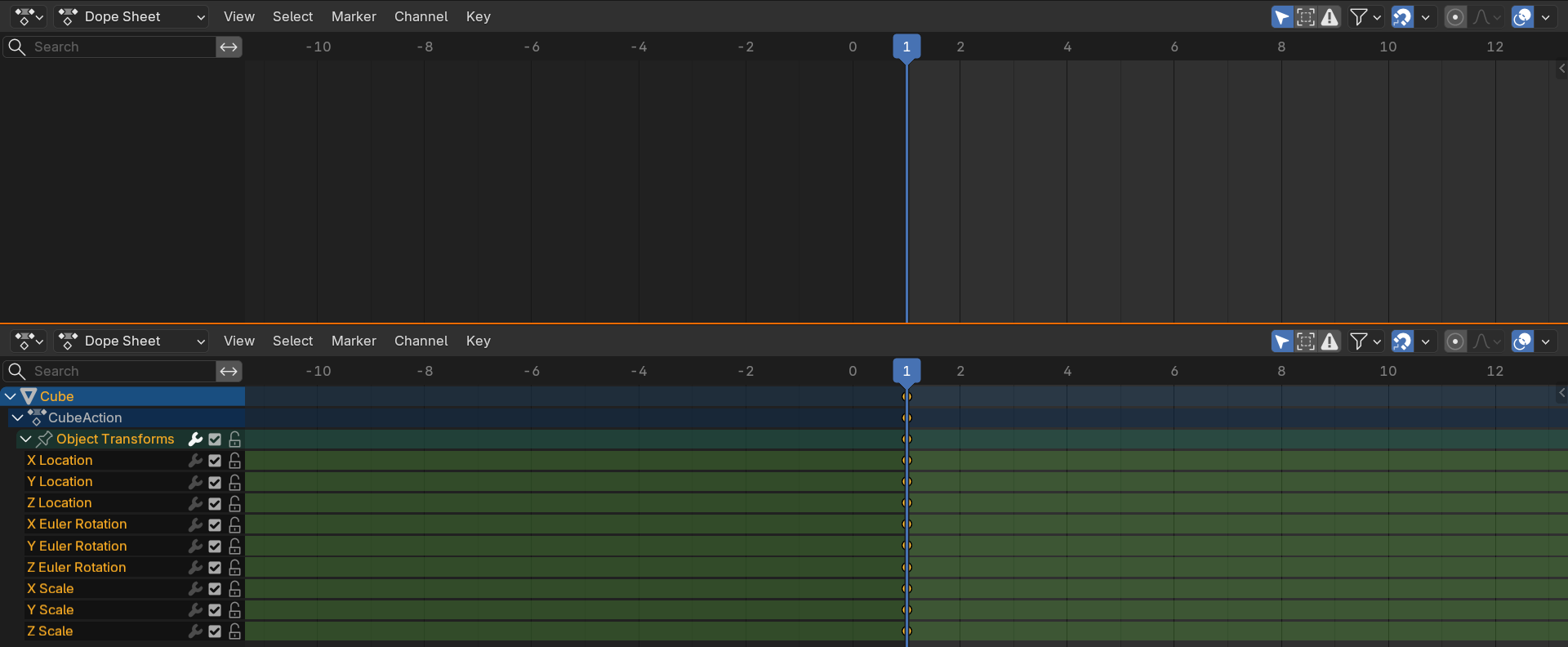Uncheck the Y Location channel checkbox
This screenshot has width=1568, height=647.
click(x=215, y=482)
